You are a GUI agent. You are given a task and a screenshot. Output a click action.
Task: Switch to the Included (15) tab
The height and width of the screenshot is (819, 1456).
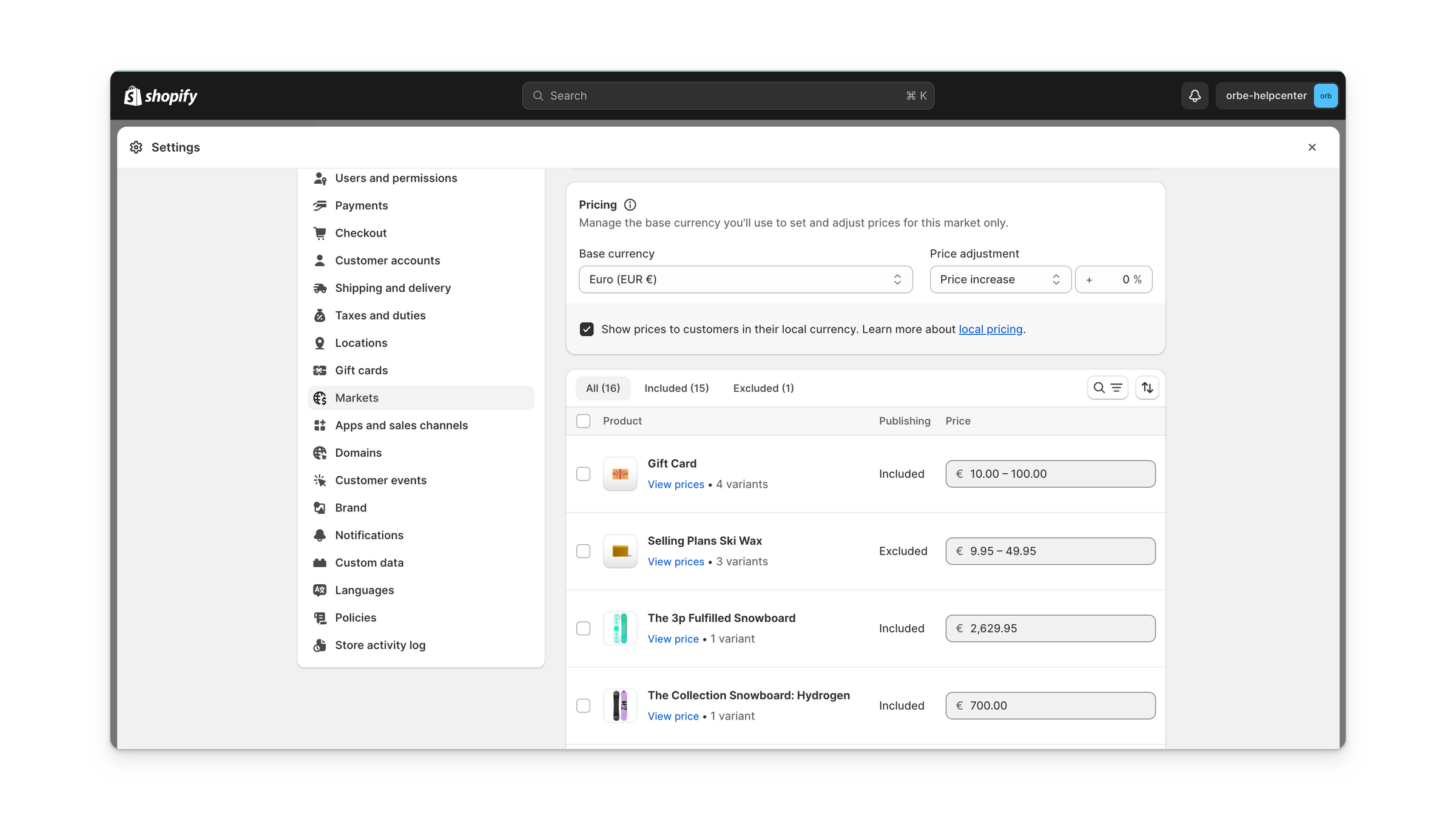tap(676, 388)
